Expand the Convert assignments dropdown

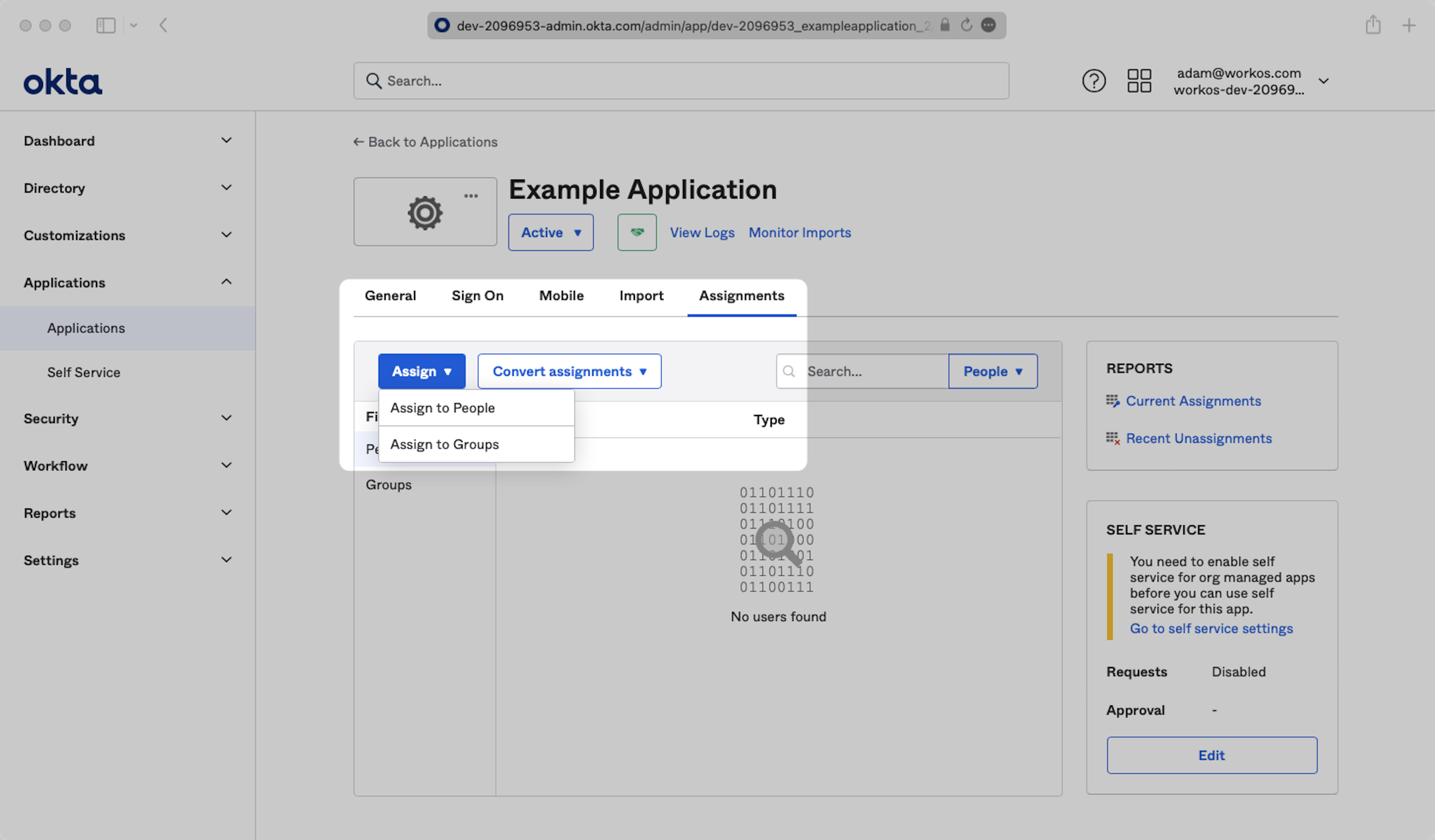[569, 371]
